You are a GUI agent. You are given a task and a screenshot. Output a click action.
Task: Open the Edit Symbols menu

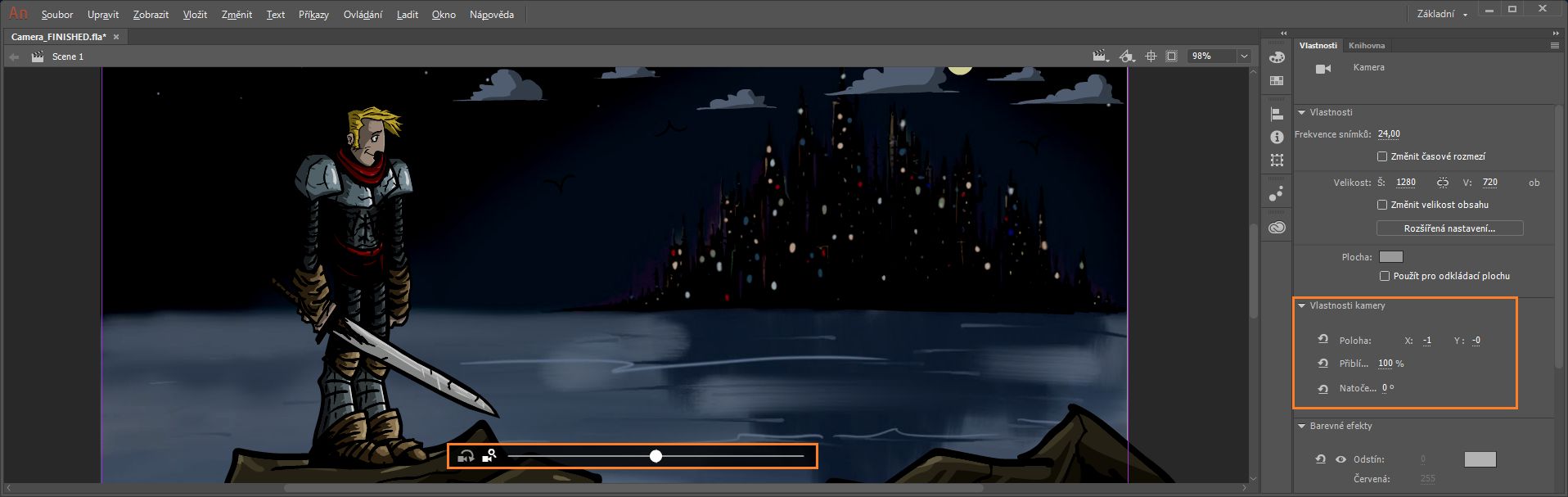click(1127, 56)
